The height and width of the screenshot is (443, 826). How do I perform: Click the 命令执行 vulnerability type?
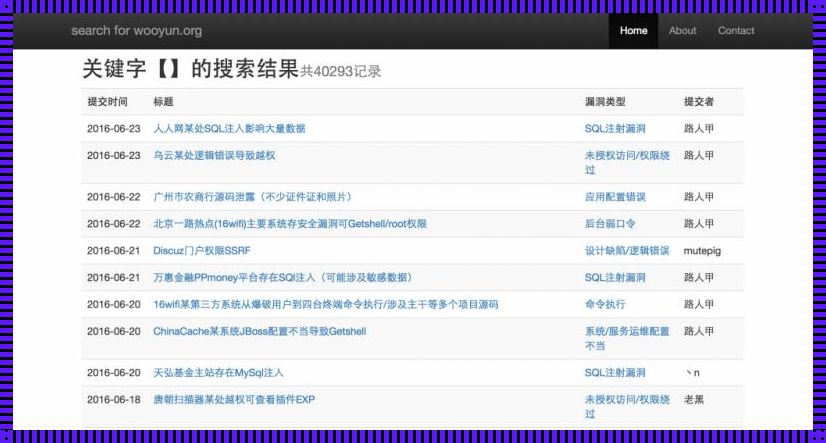605,304
